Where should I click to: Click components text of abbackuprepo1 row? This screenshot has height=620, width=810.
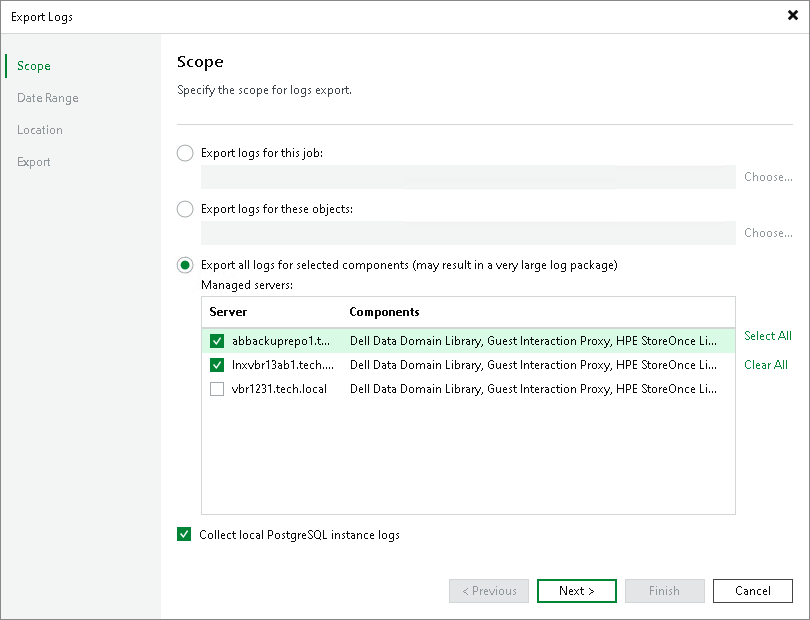click(533, 341)
